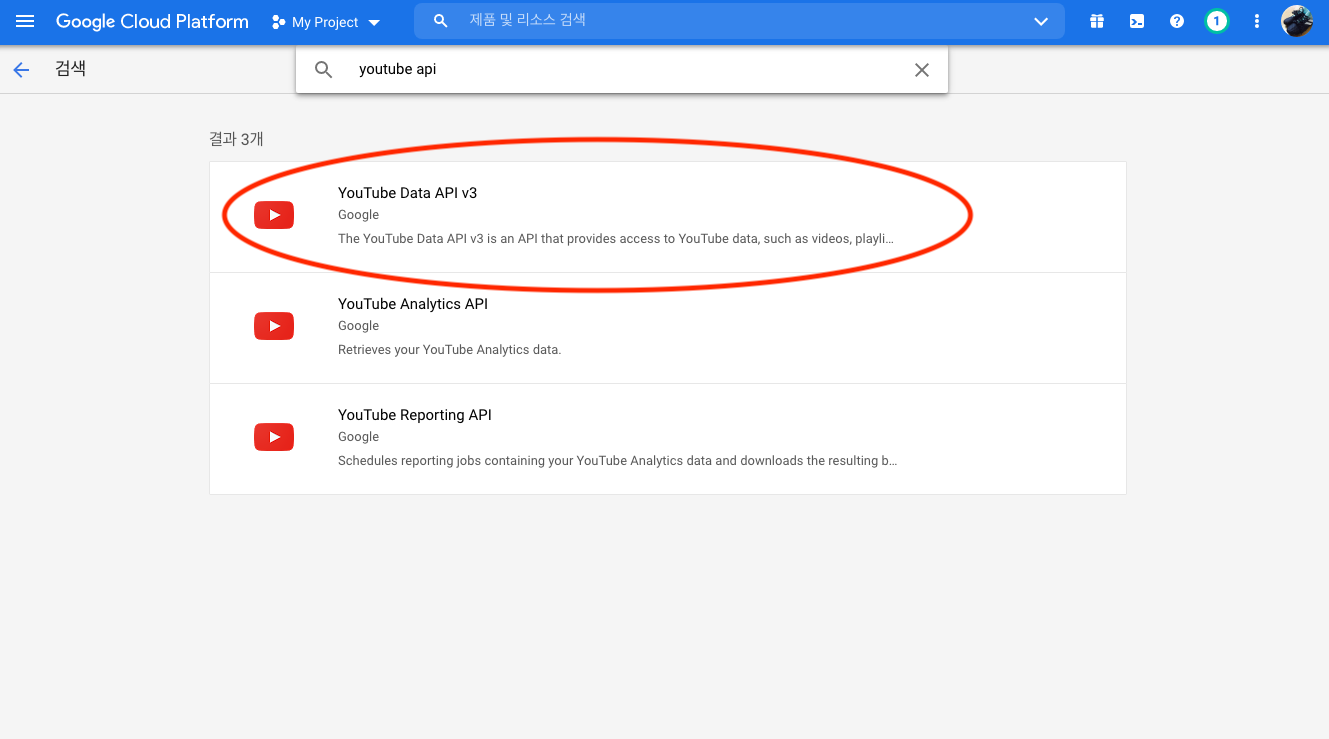1329x739 pixels.
Task: Click 'Retrieves your YouTube Analytics data.' text
Action: 450,350
